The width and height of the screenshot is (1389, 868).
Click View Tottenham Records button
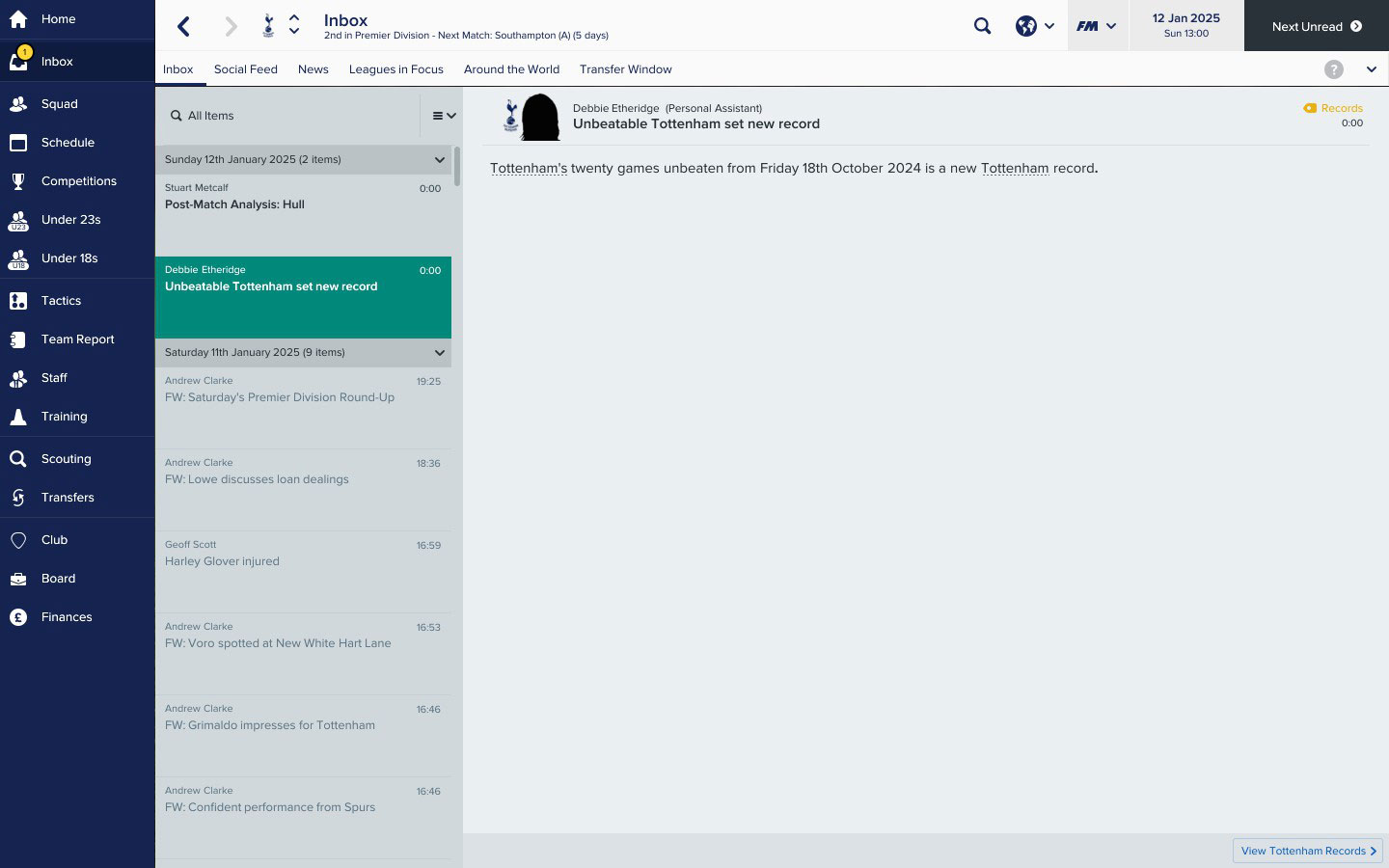1308,851
